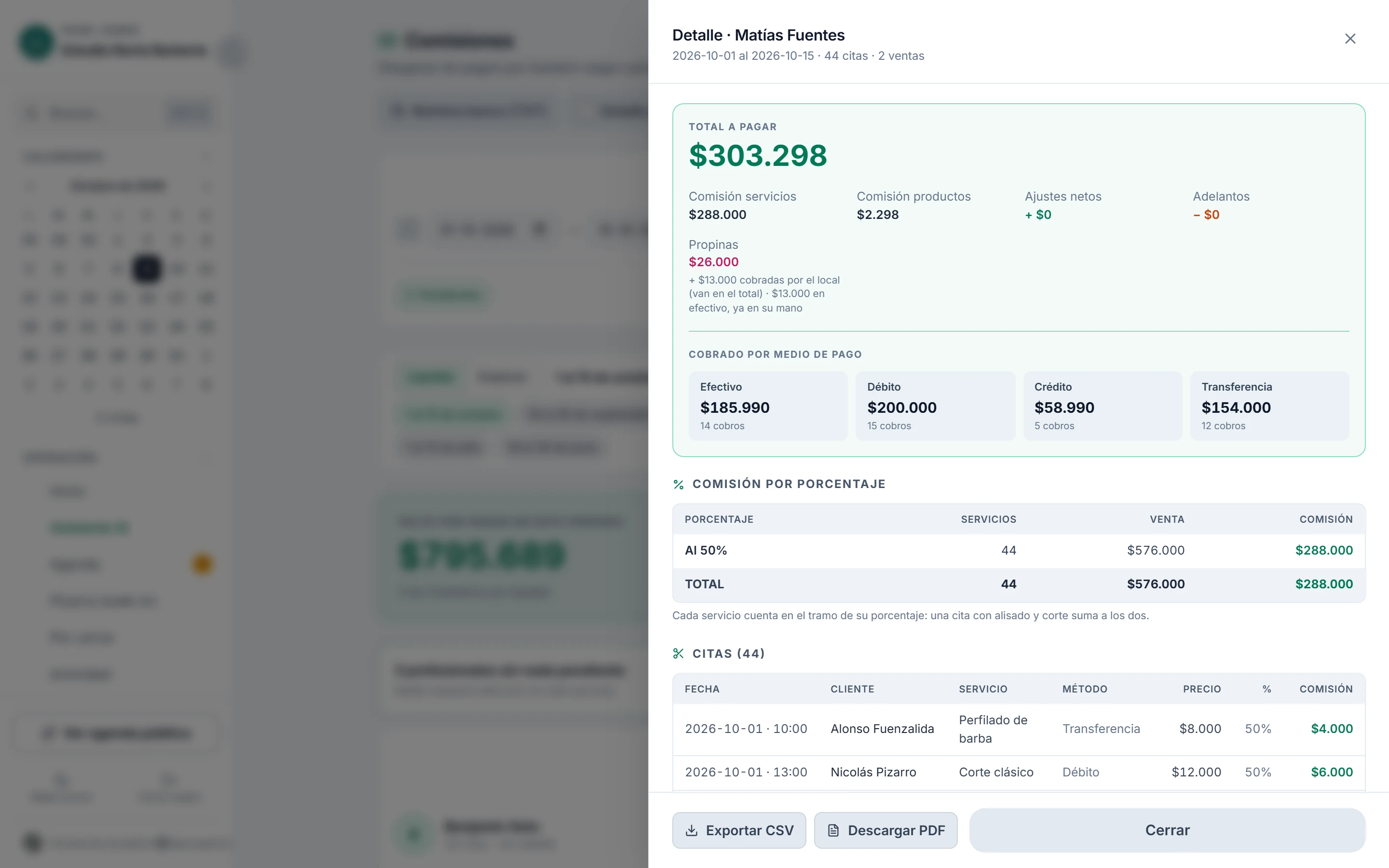Click the download icon on Exportar CSV
This screenshot has height=868, width=1389.
(x=692, y=830)
